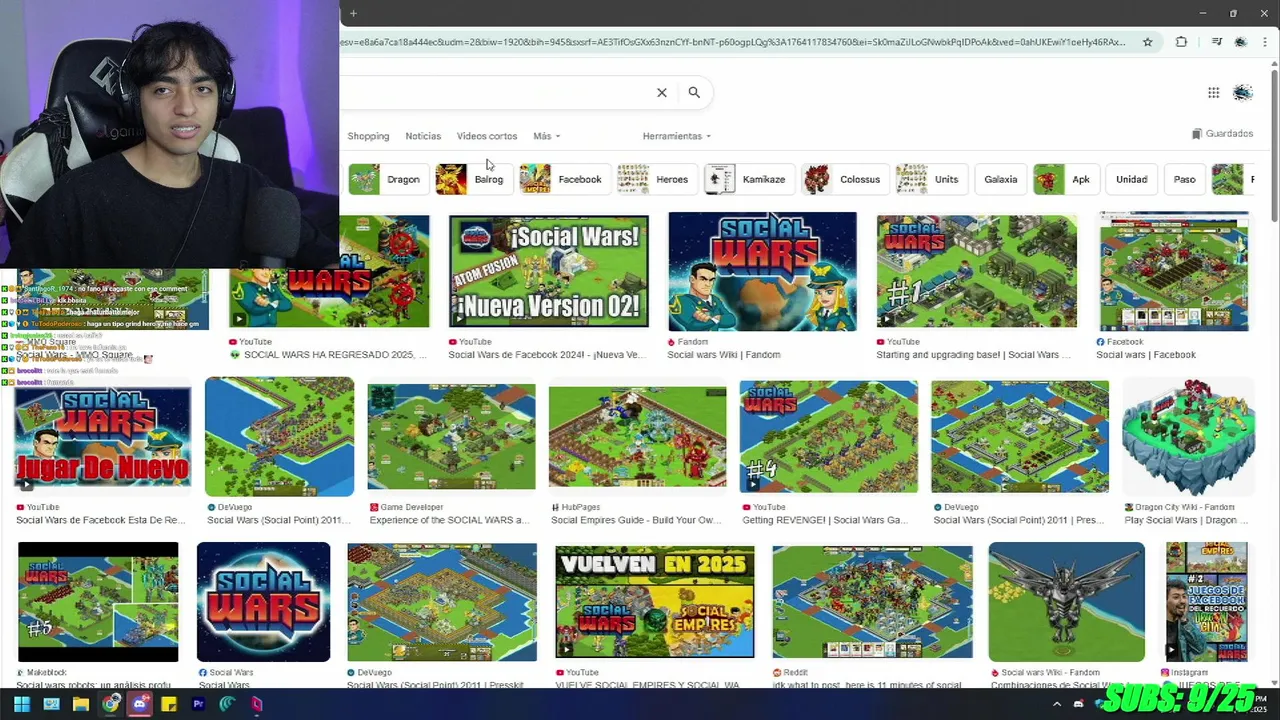
Task: Open the Social wars | Facebook image result
Action: tap(1174, 271)
